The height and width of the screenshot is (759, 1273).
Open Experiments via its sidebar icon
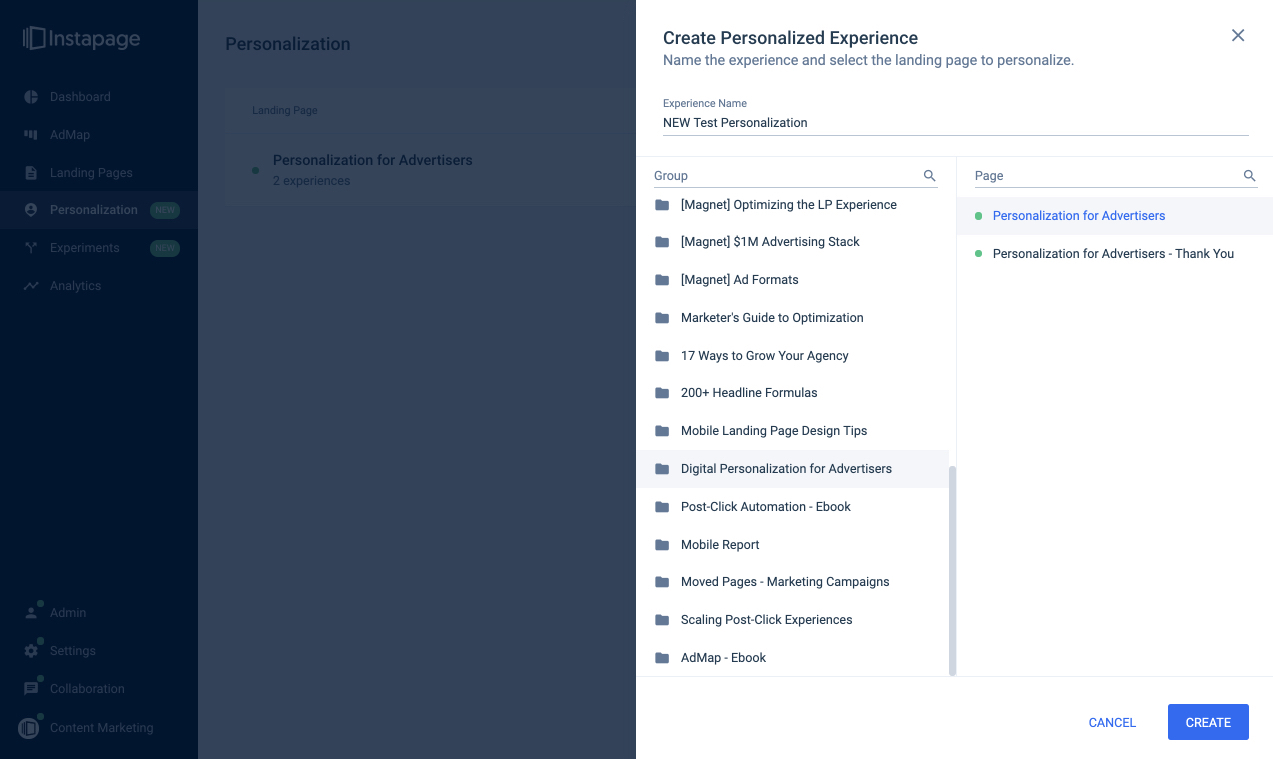click(x=32, y=247)
